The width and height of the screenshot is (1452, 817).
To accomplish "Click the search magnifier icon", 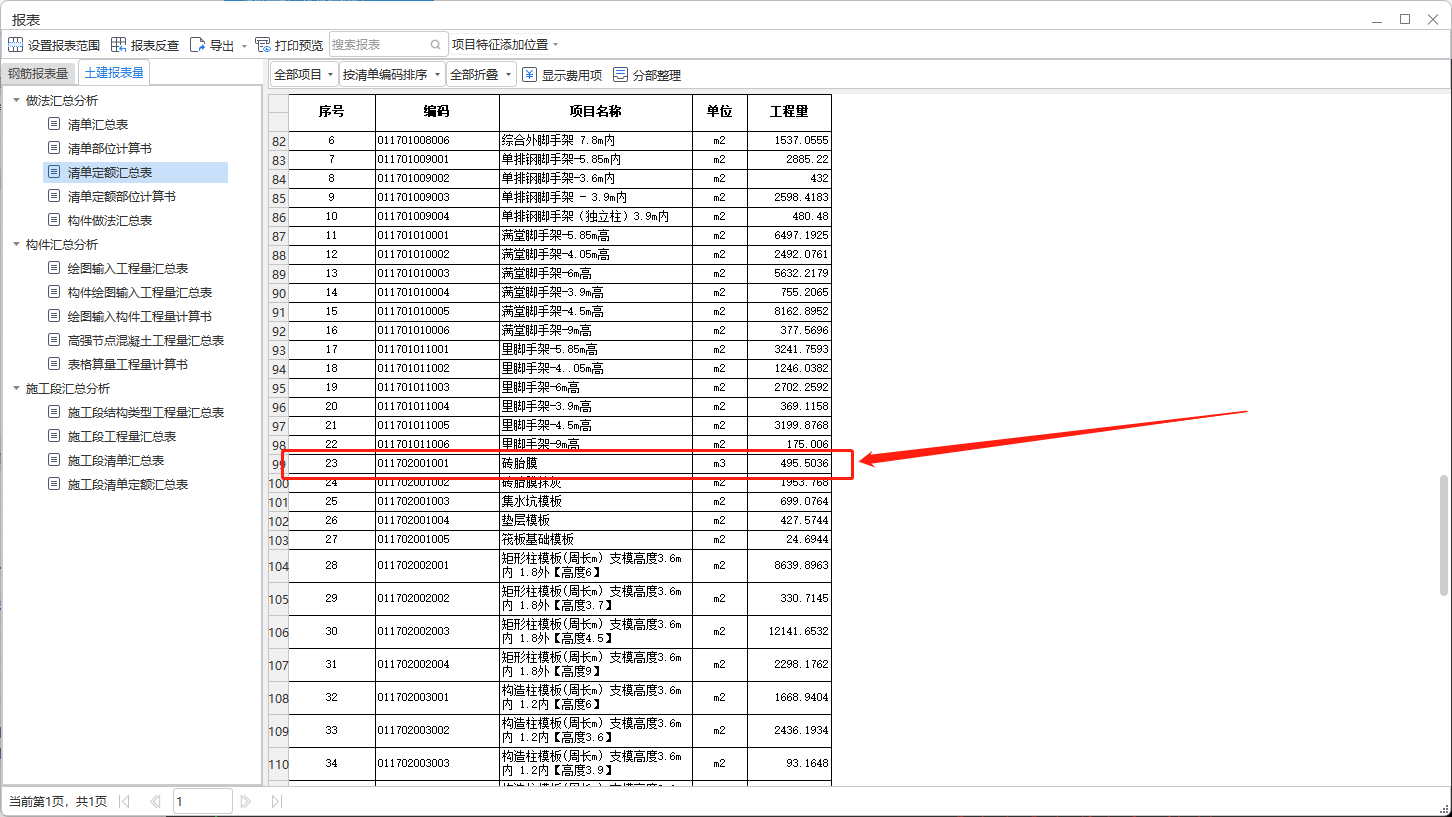I will [x=435, y=45].
